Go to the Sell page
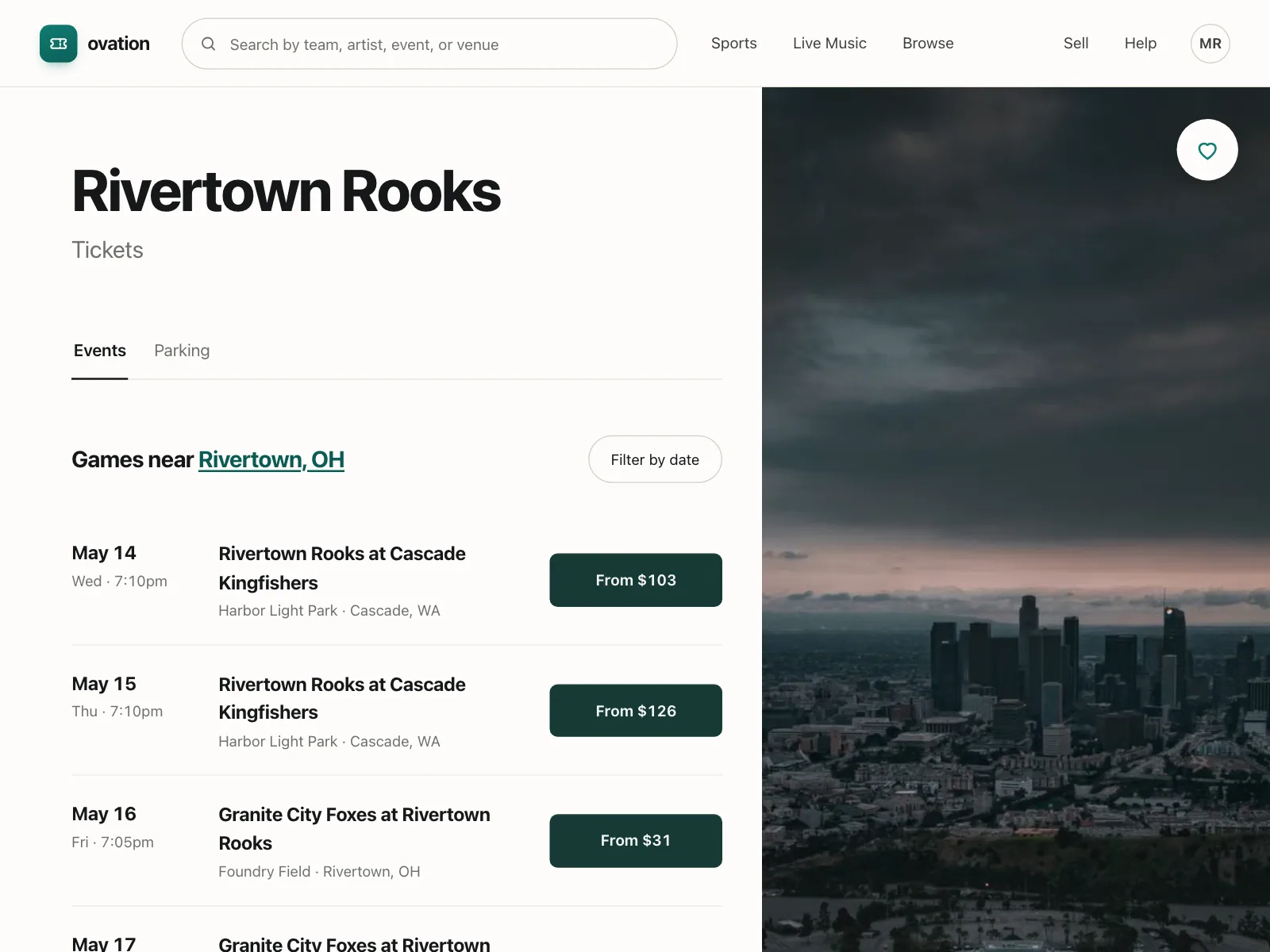The image size is (1270, 952). click(1076, 44)
